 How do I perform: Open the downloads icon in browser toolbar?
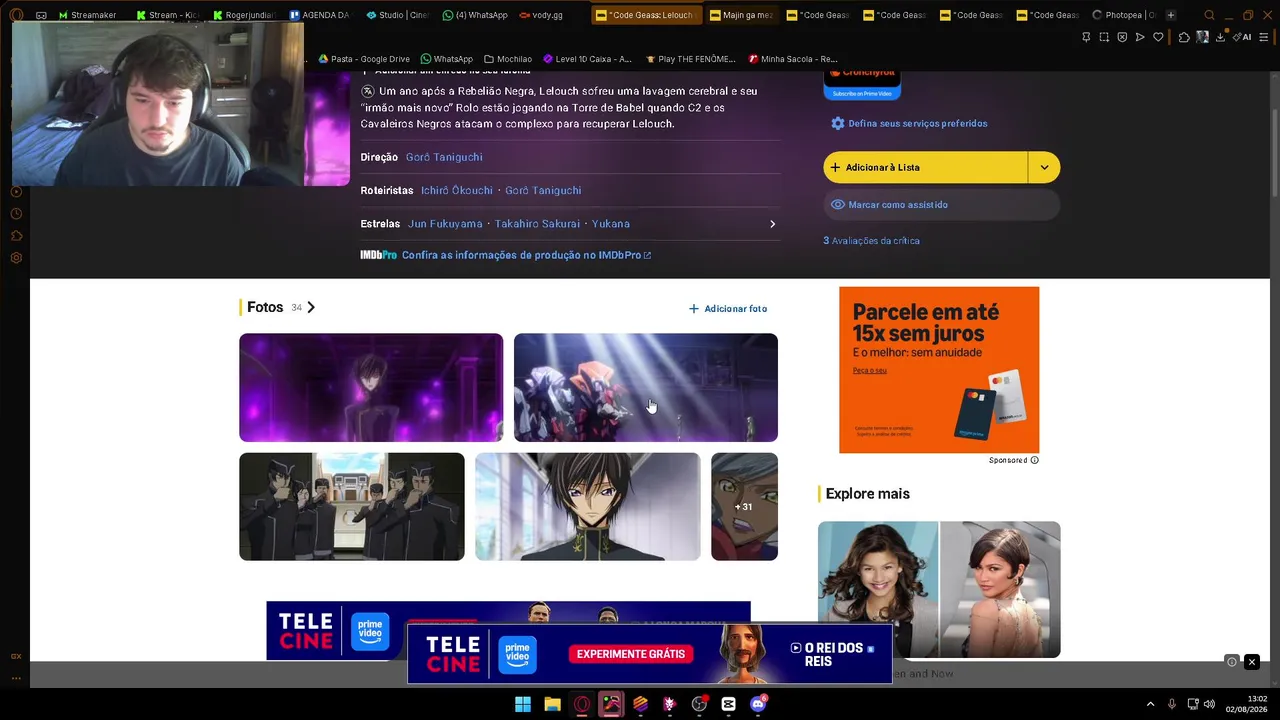pyautogui.click(x=1222, y=37)
